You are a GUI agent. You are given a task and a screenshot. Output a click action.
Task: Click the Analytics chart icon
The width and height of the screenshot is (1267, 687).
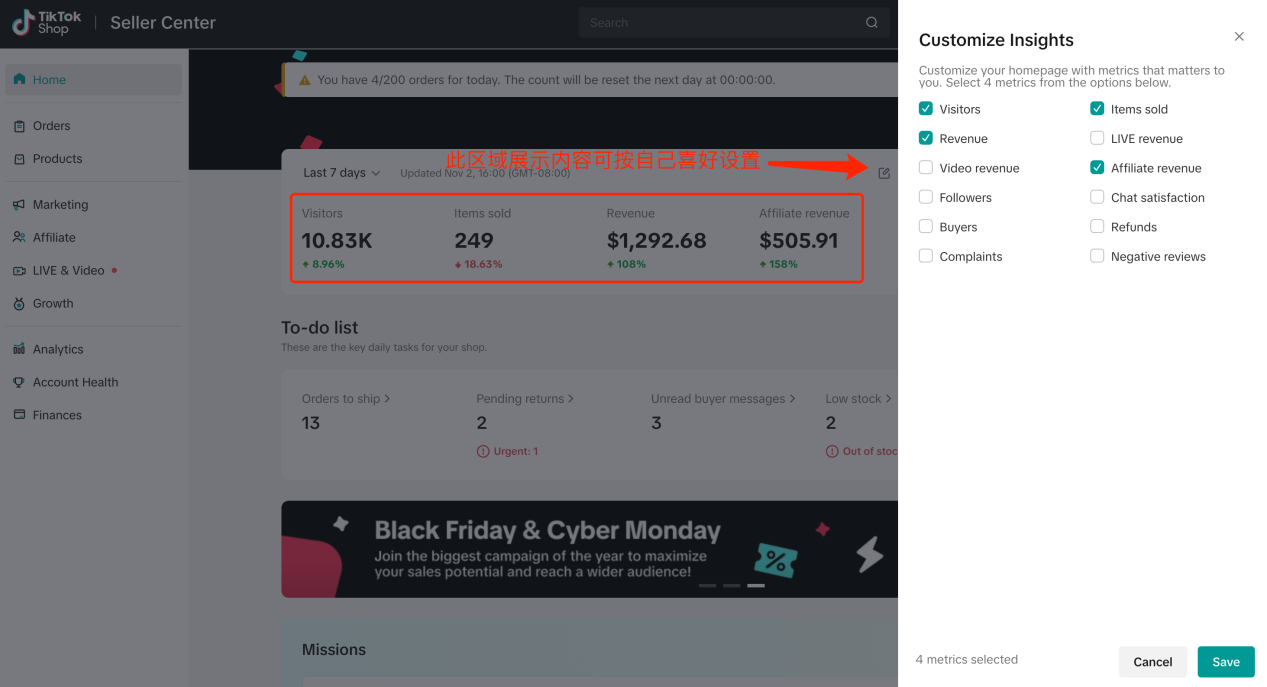[19, 349]
